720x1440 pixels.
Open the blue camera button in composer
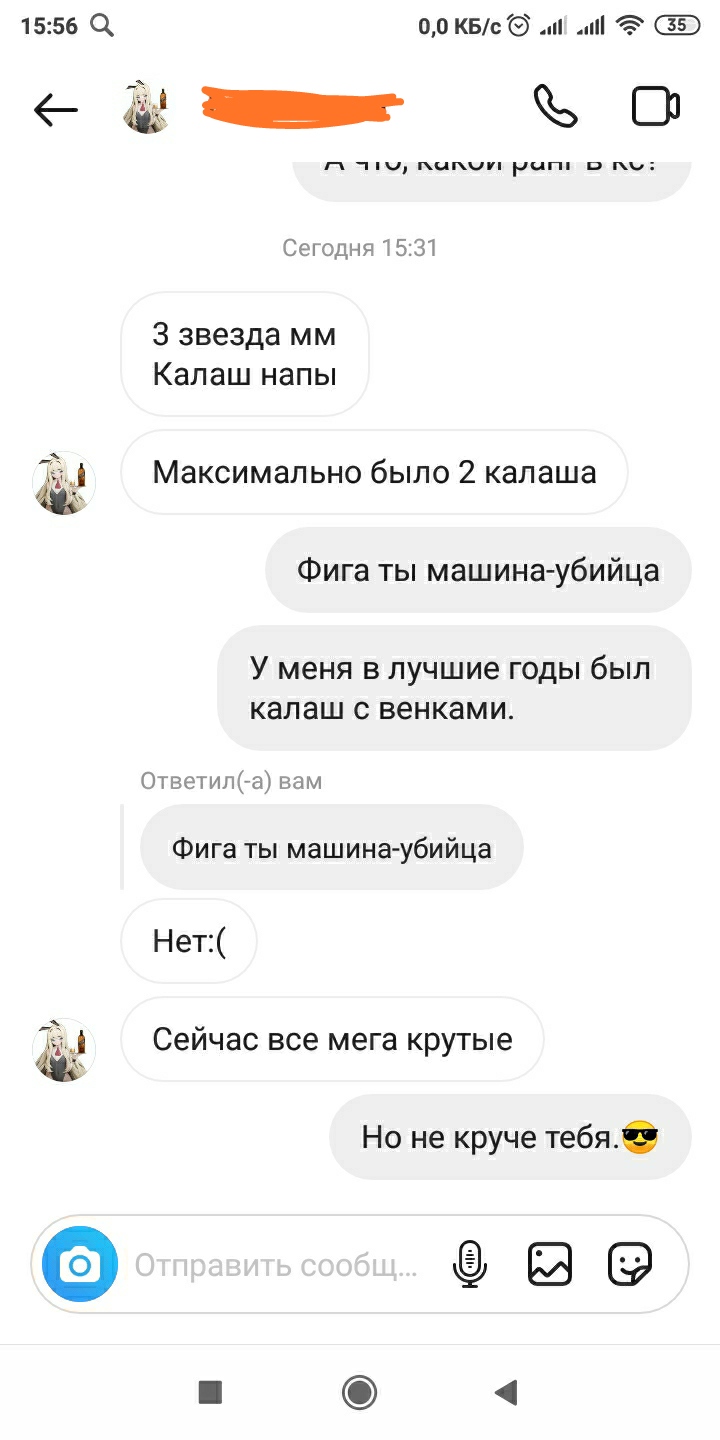[x=80, y=1267]
